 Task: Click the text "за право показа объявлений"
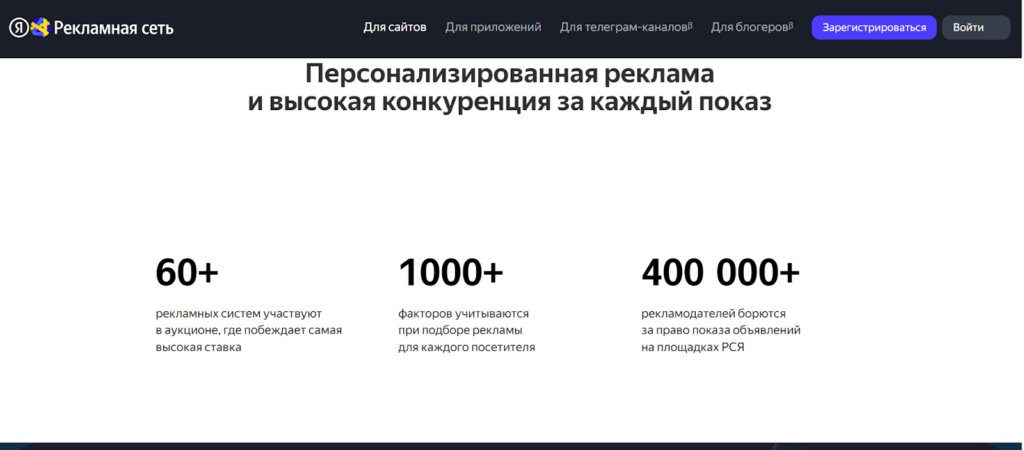pyautogui.click(x=721, y=330)
